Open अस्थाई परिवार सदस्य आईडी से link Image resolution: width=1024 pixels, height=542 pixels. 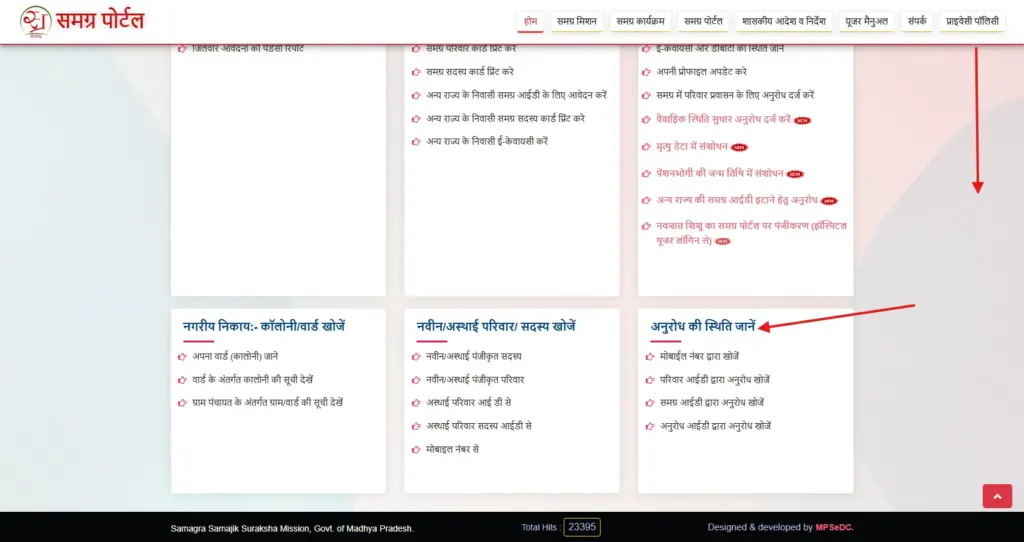coord(479,426)
